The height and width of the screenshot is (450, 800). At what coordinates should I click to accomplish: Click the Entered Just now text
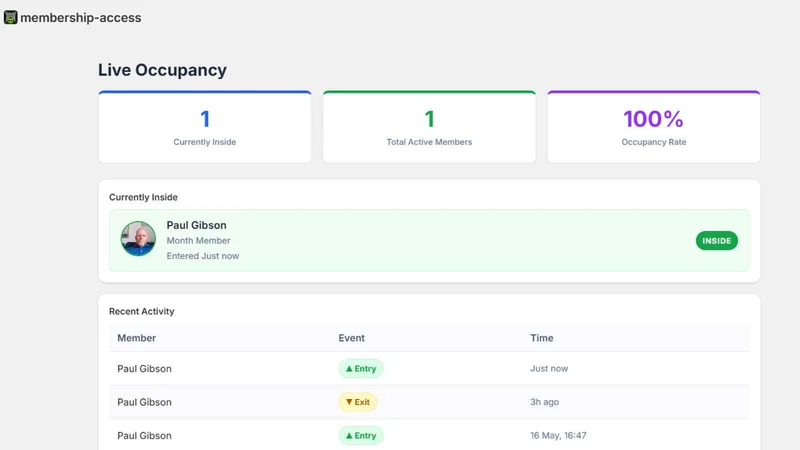[203, 256]
